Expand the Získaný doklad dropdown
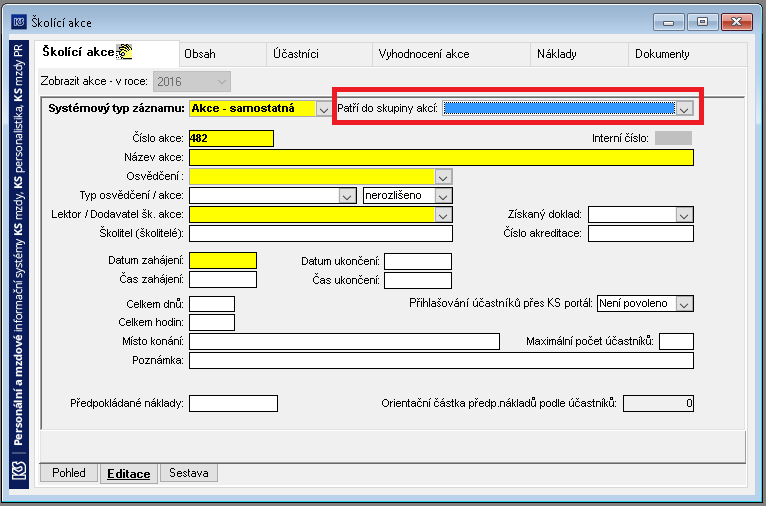Image resolution: width=766 pixels, height=506 pixels. 684,214
